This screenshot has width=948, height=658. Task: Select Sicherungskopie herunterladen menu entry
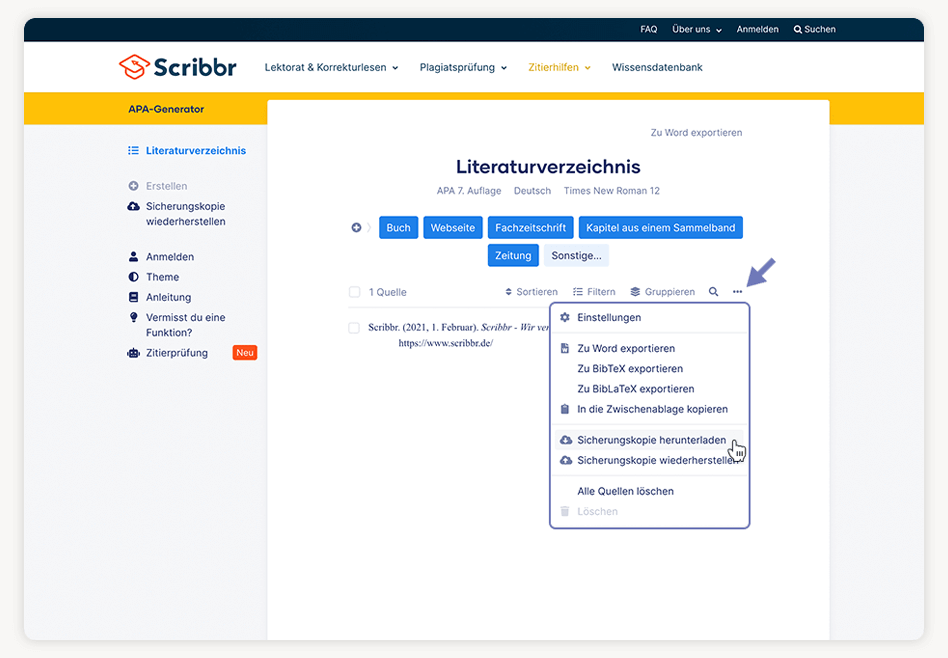click(650, 440)
